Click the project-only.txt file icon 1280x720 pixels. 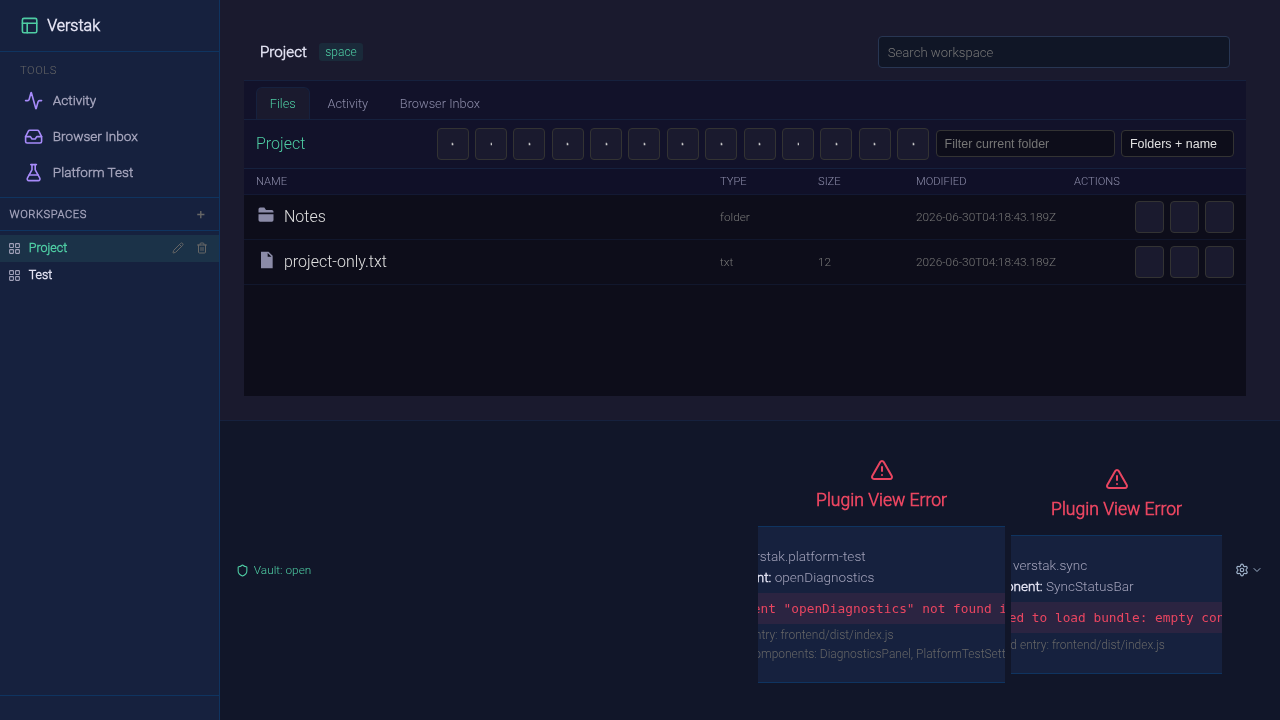click(x=266, y=260)
